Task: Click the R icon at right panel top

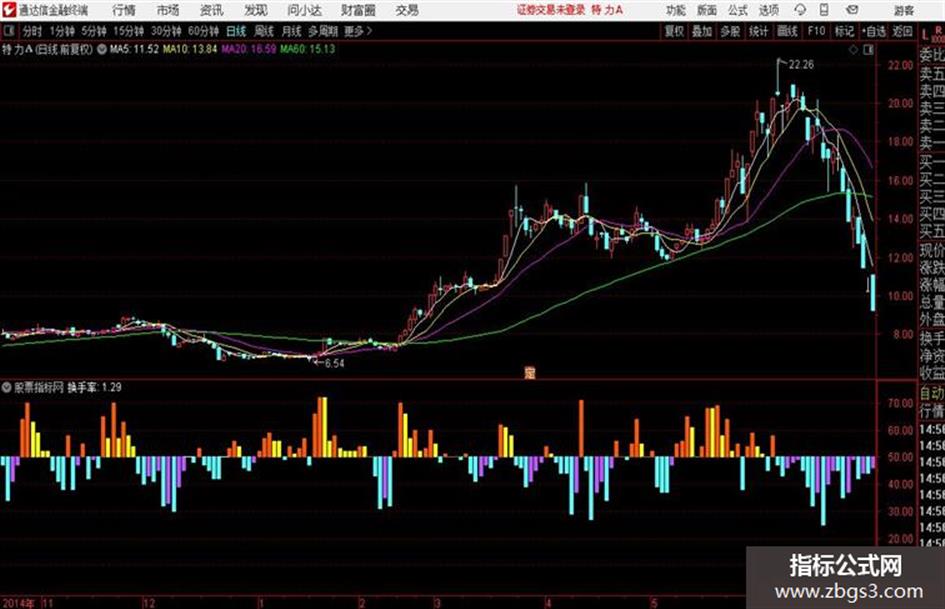Action: 938,29
